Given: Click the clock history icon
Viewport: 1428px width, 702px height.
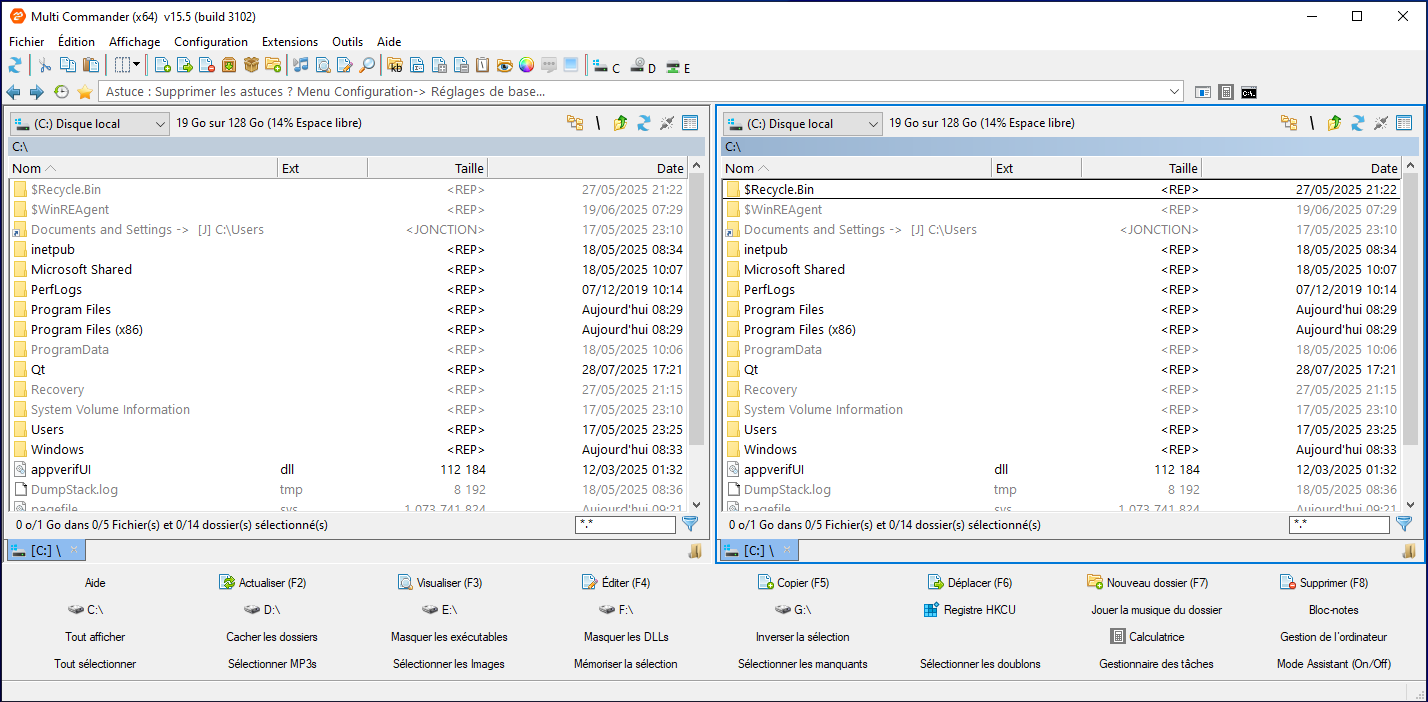Looking at the screenshot, I should pyautogui.click(x=61, y=92).
